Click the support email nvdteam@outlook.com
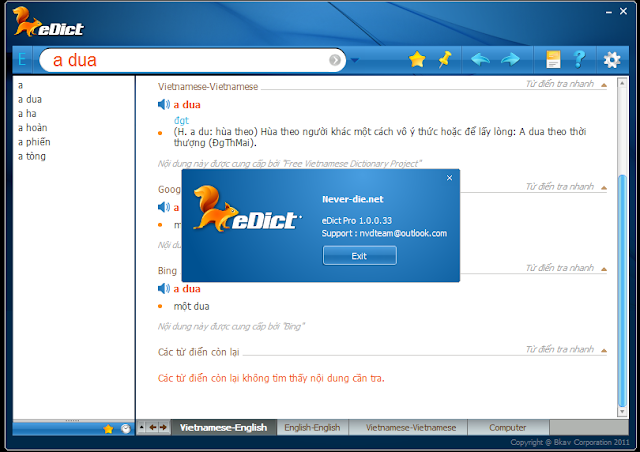The width and height of the screenshot is (640, 452). pos(403,233)
